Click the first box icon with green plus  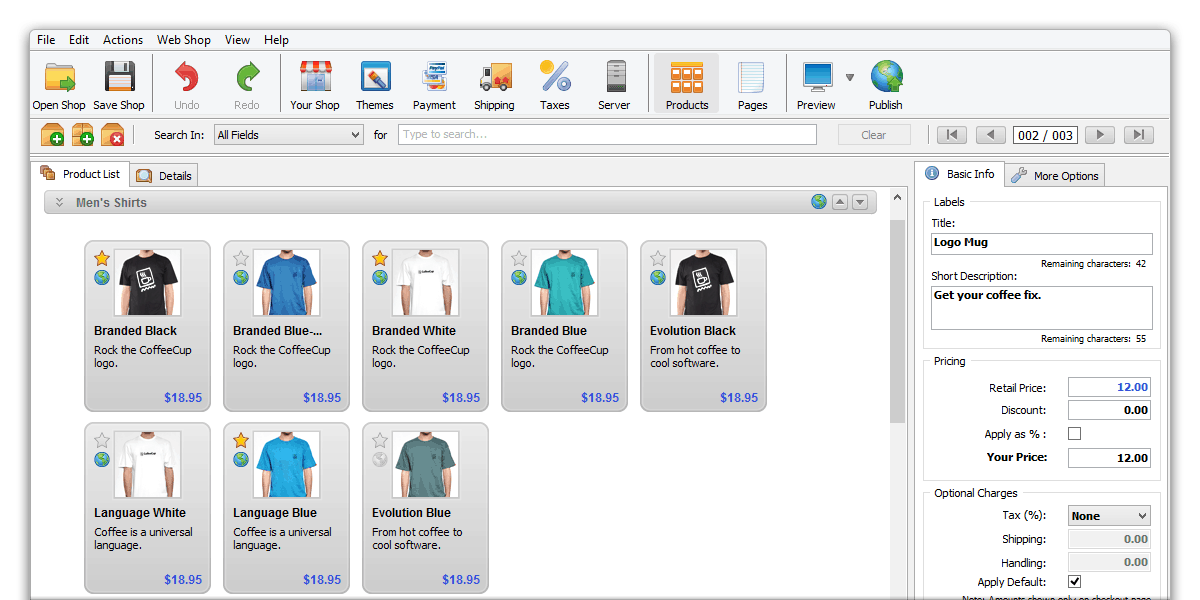(52, 135)
